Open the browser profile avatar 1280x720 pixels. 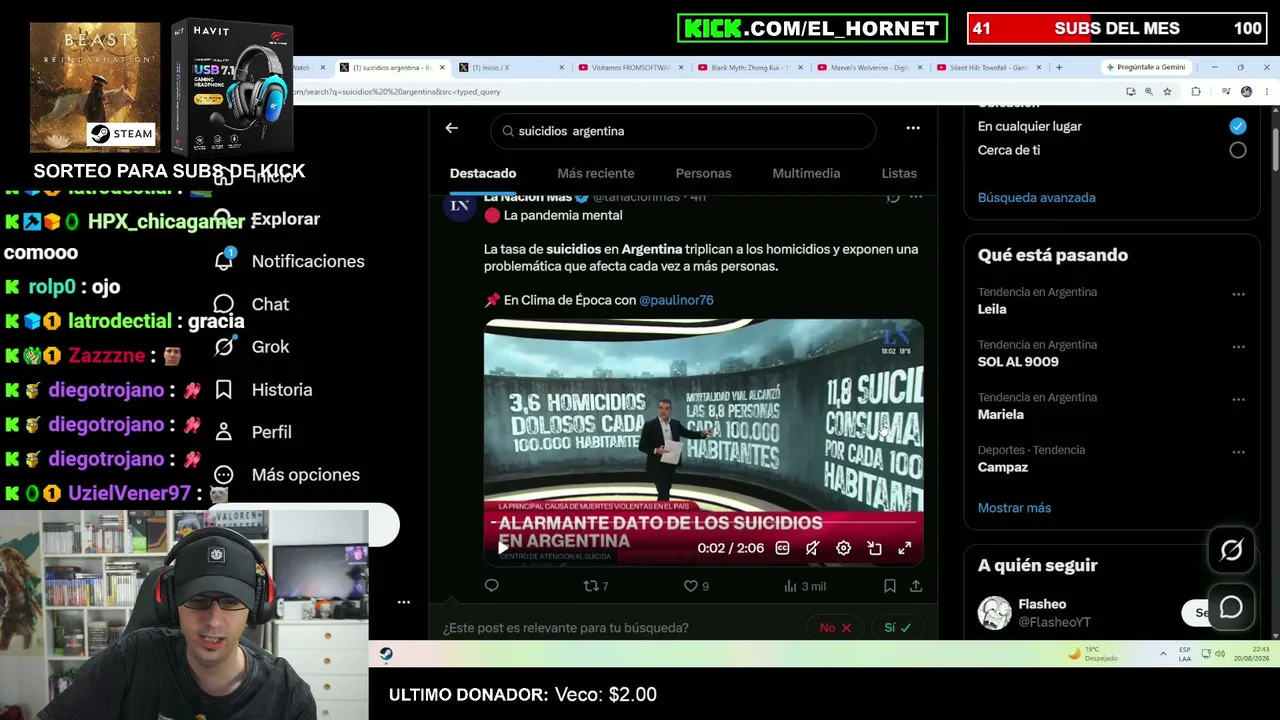[x=1246, y=91]
